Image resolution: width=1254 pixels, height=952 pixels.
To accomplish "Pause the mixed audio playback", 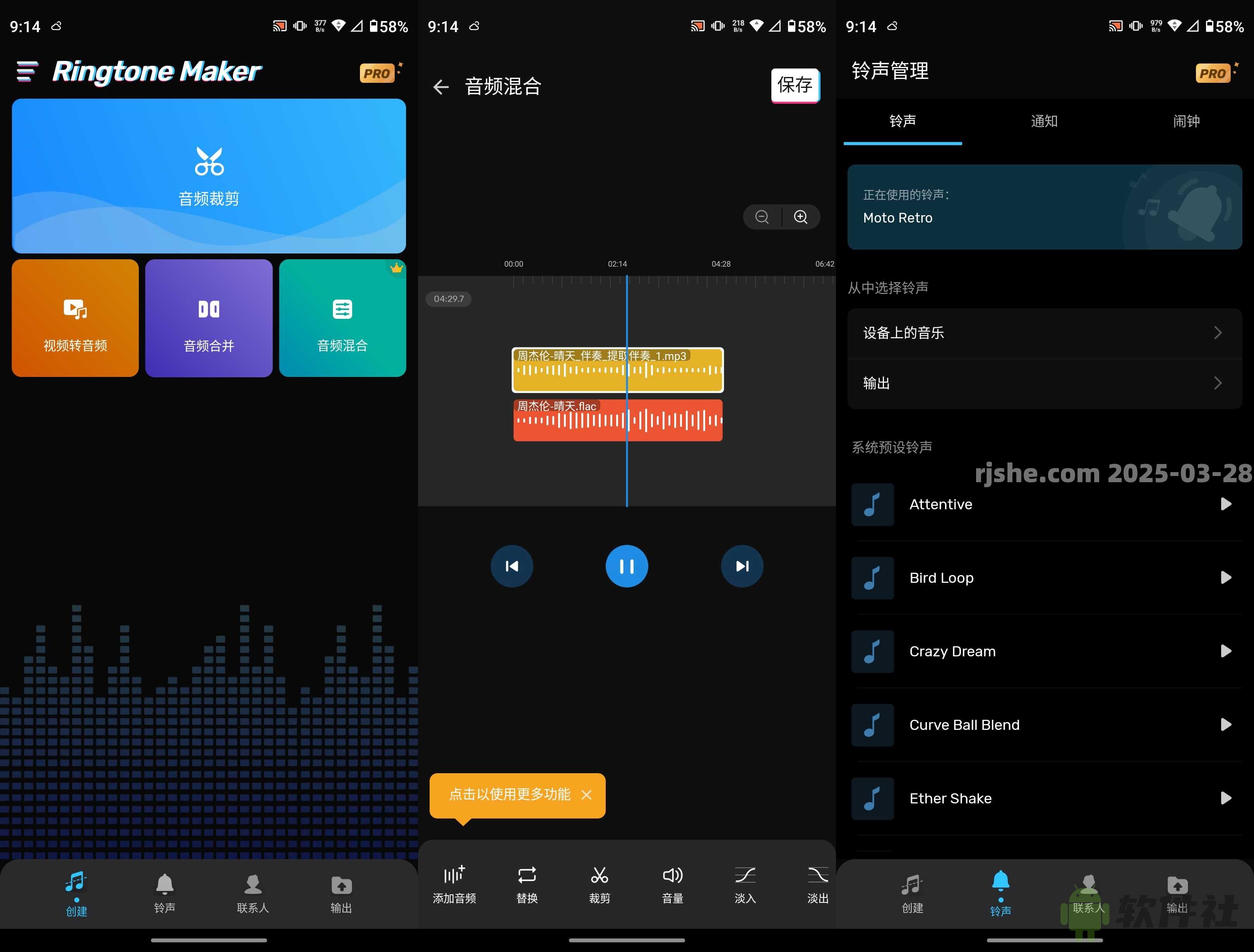I will [627, 565].
